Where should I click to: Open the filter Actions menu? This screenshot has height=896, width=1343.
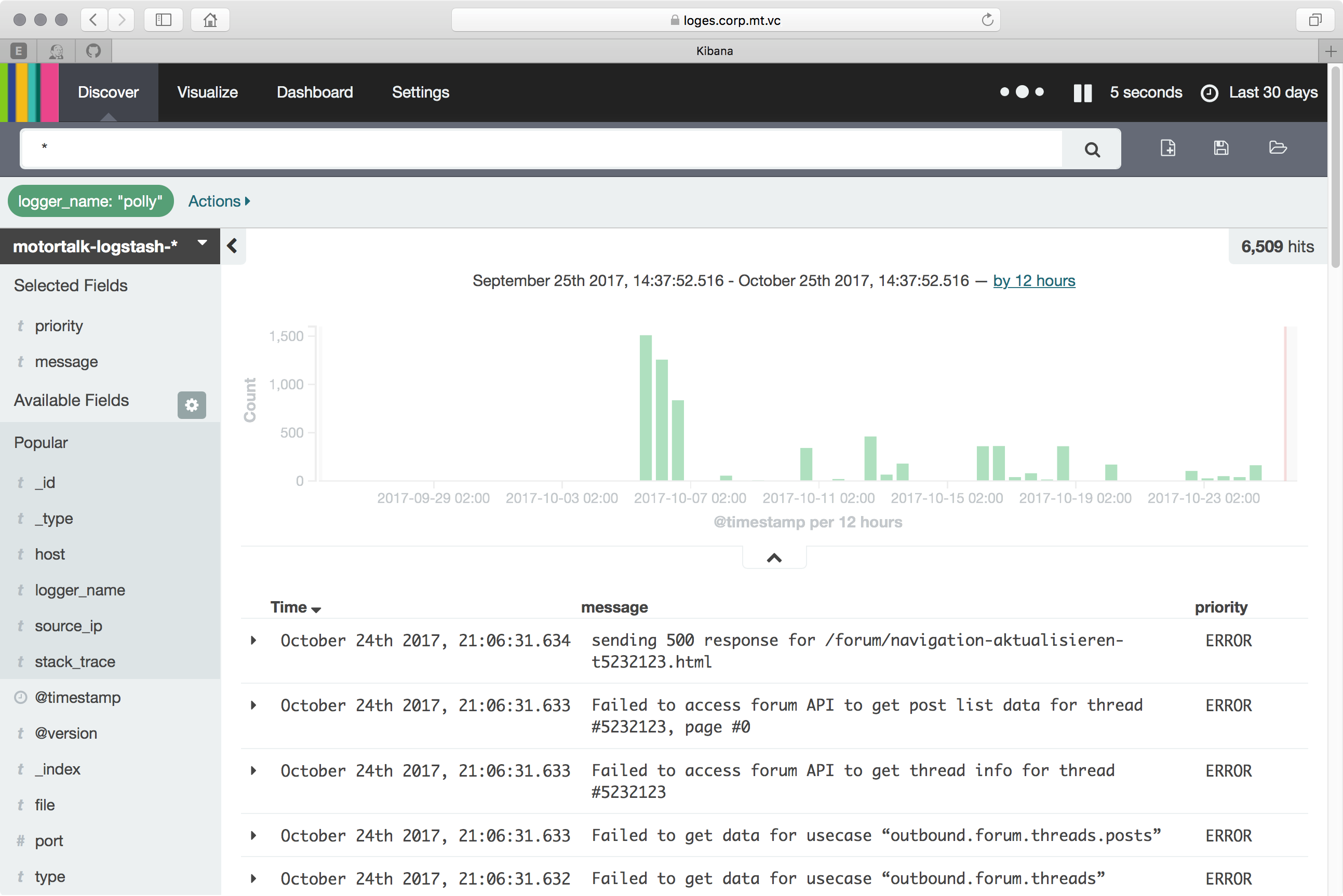[219, 201]
